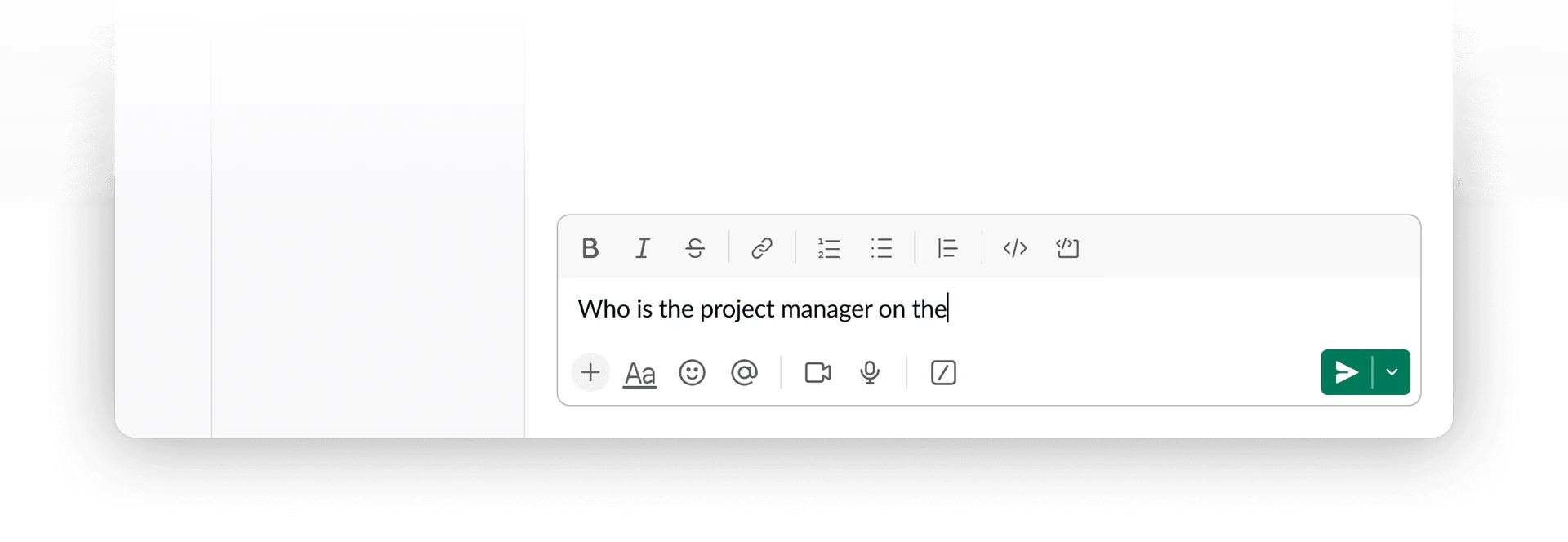Open the send options dropdown
Image resolution: width=1568 pixels, height=542 pixels.
point(1393,372)
